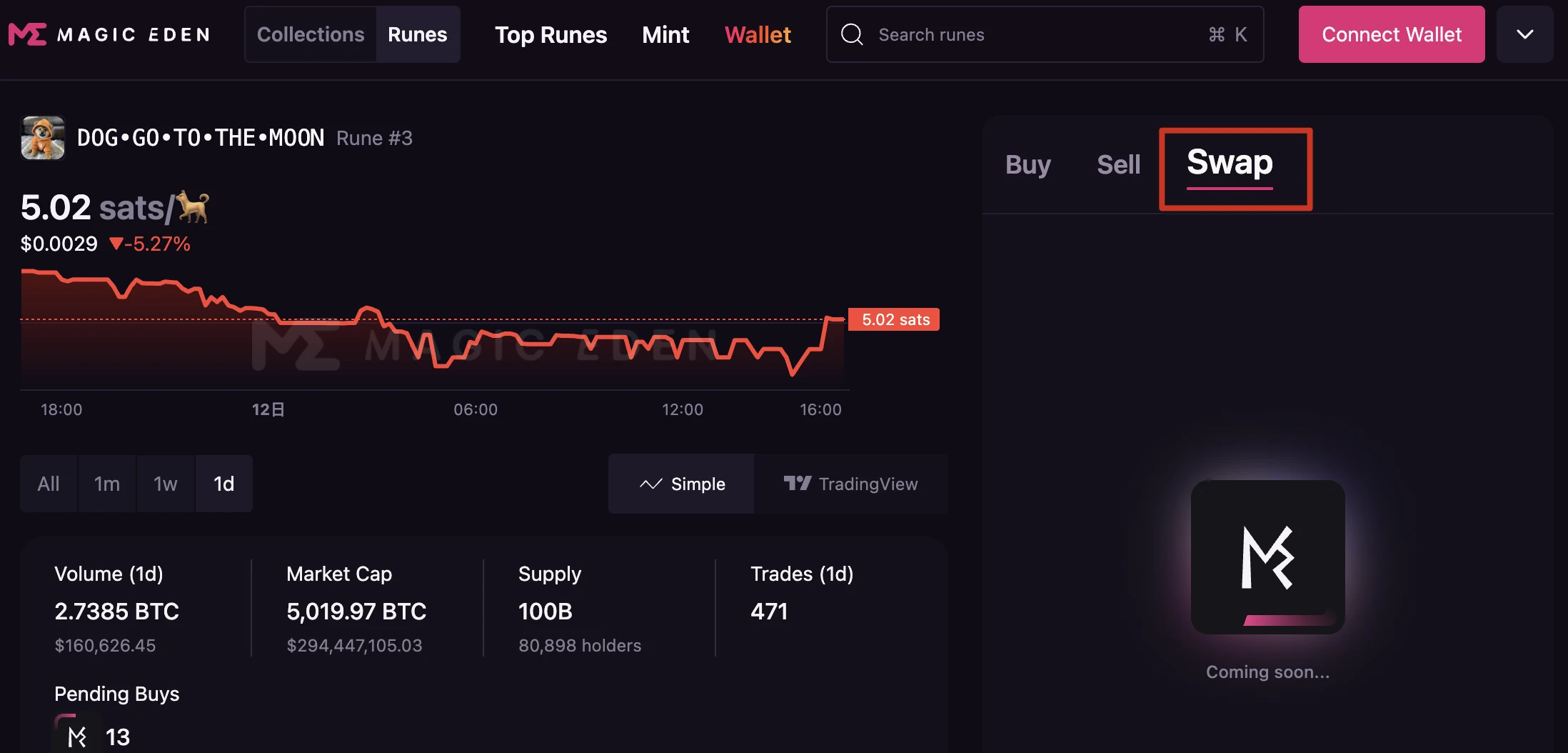Viewport: 1568px width, 753px height.
Task: Open the Sell tab
Action: click(1118, 164)
